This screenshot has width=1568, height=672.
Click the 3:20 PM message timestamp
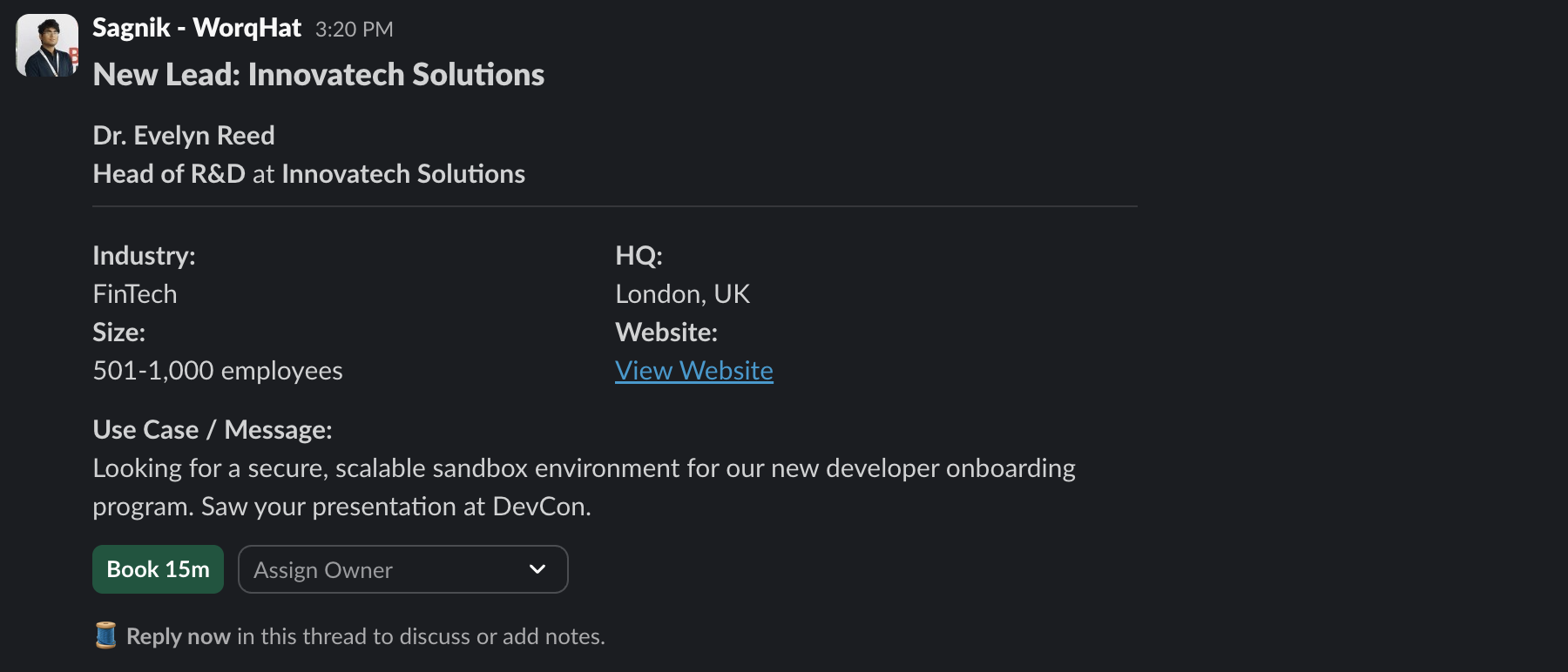354,30
